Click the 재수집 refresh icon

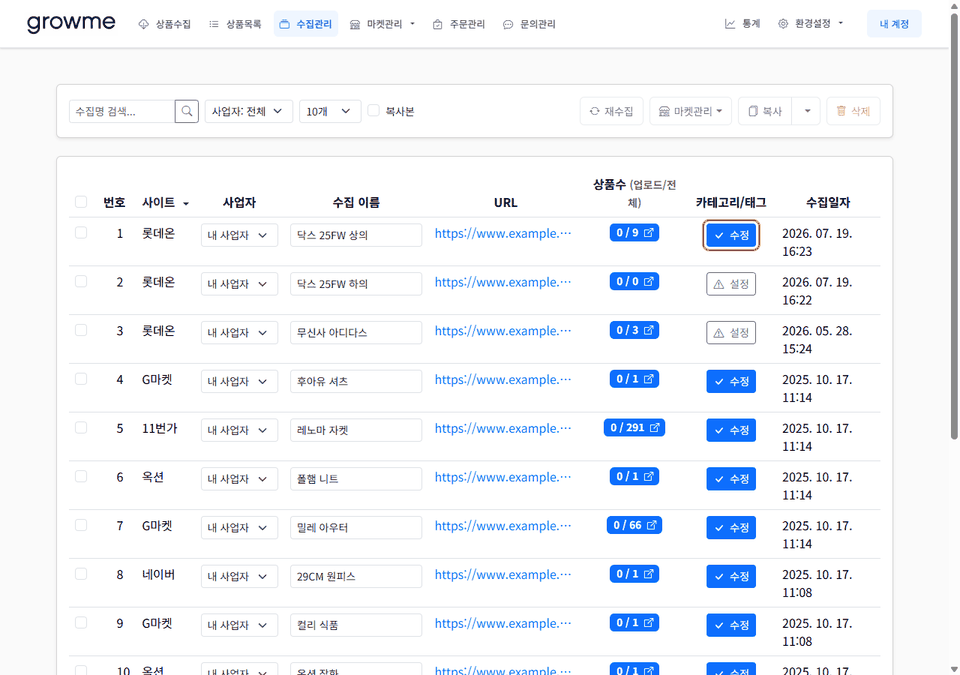594,111
